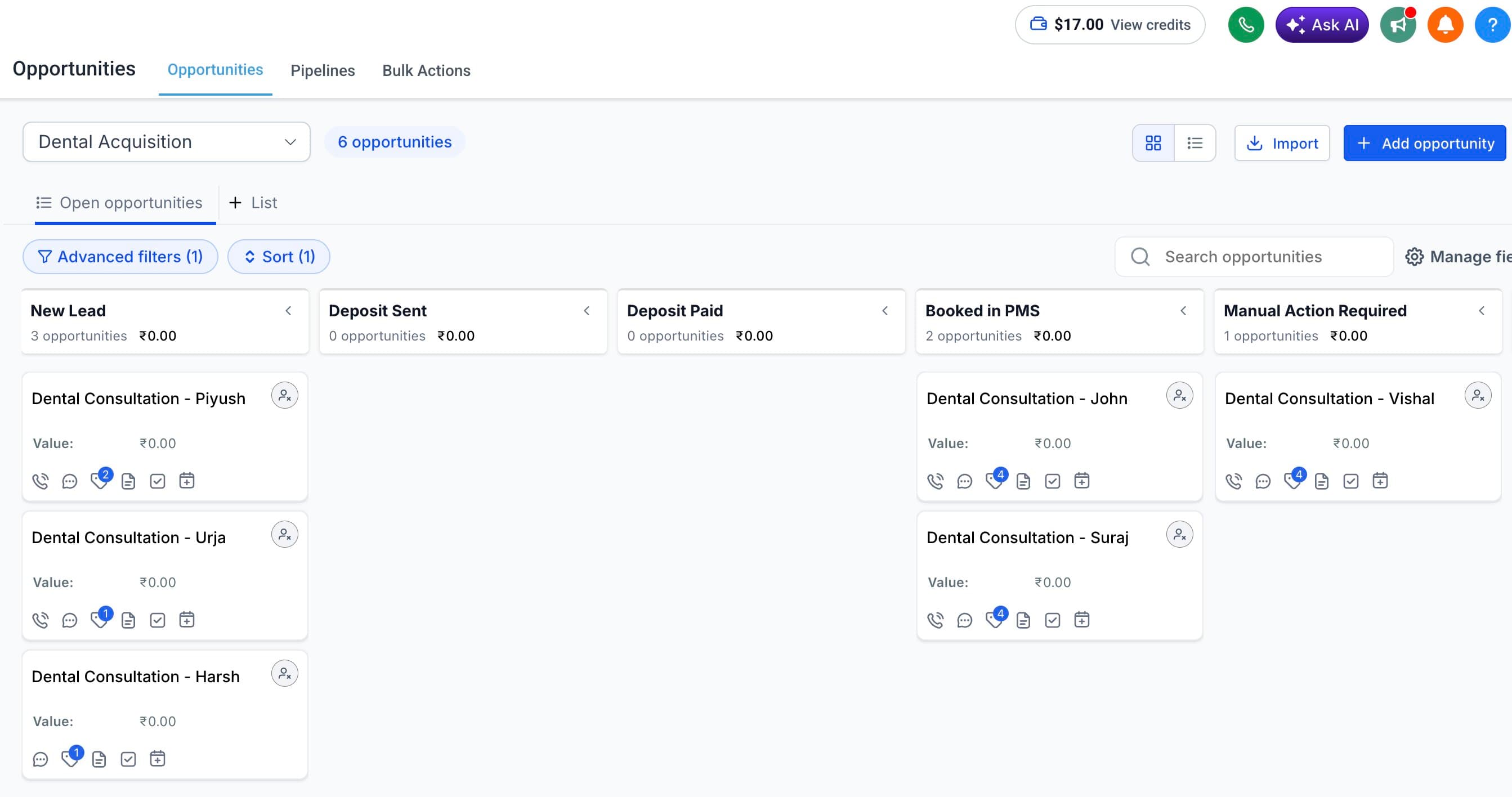Add appointment on Suraj card
This screenshot has height=797, width=1512.
point(1082,620)
